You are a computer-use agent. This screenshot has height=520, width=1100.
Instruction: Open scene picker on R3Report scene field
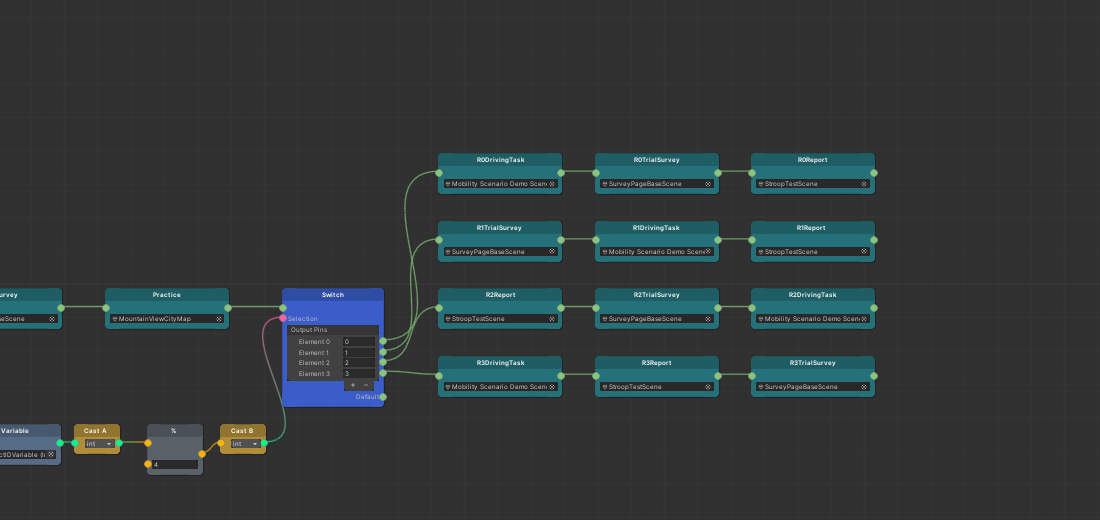pyautogui.click(x=708, y=387)
